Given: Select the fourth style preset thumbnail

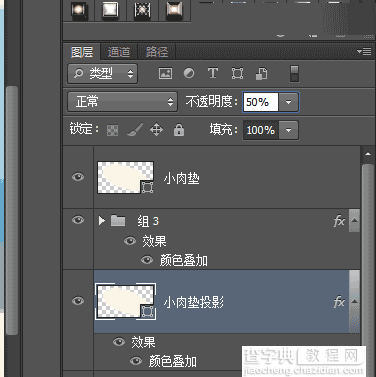Looking at the screenshot, I should point(174,10).
